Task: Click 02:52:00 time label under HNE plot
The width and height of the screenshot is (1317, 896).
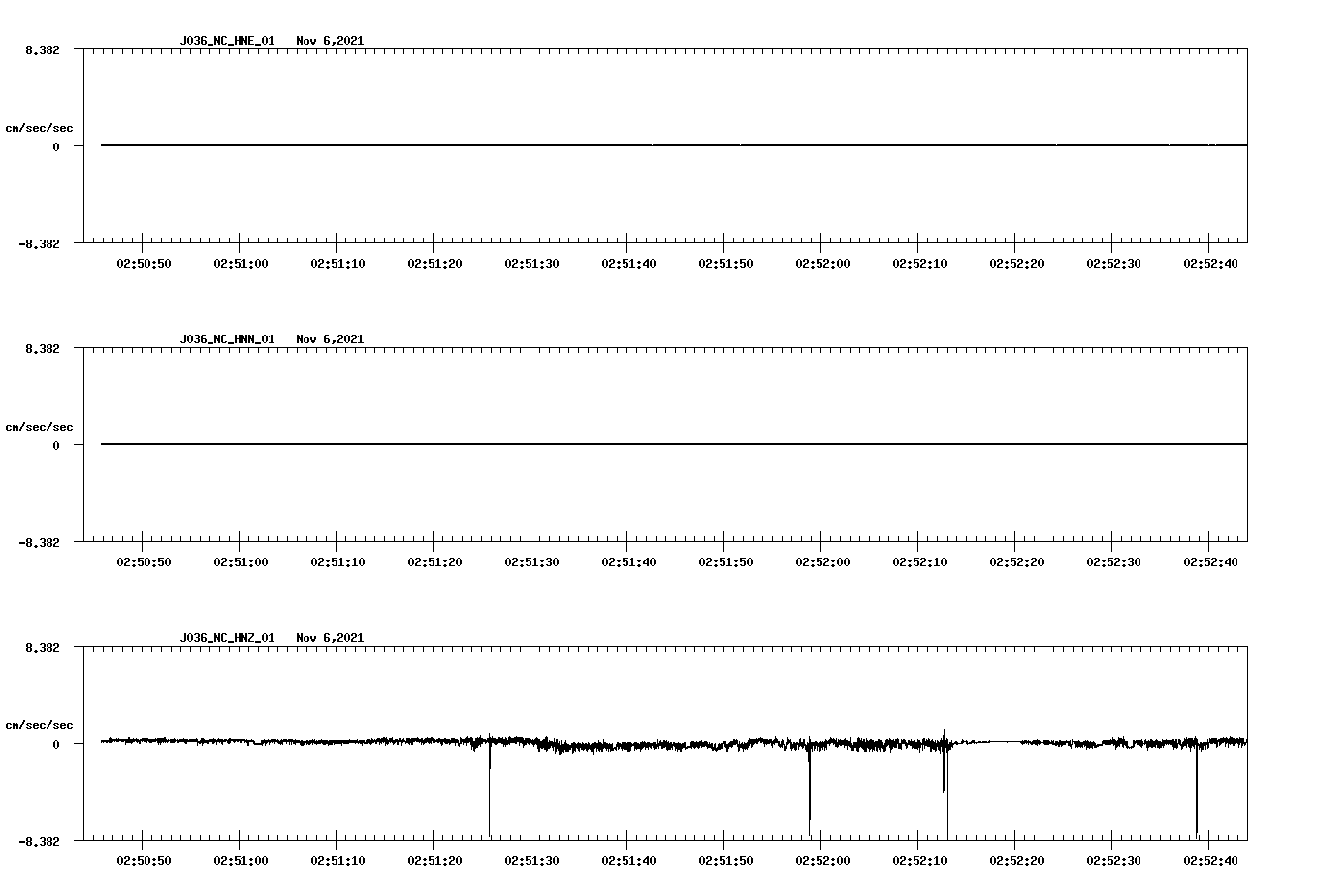Action: coord(822,264)
